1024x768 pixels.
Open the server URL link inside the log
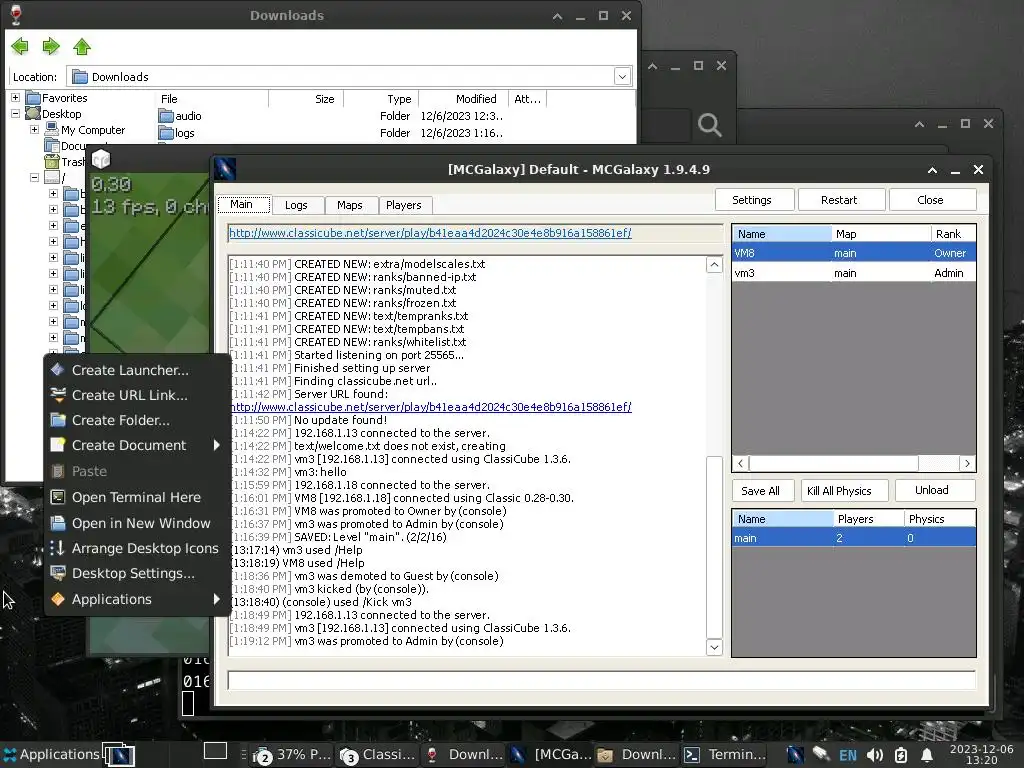431,407
